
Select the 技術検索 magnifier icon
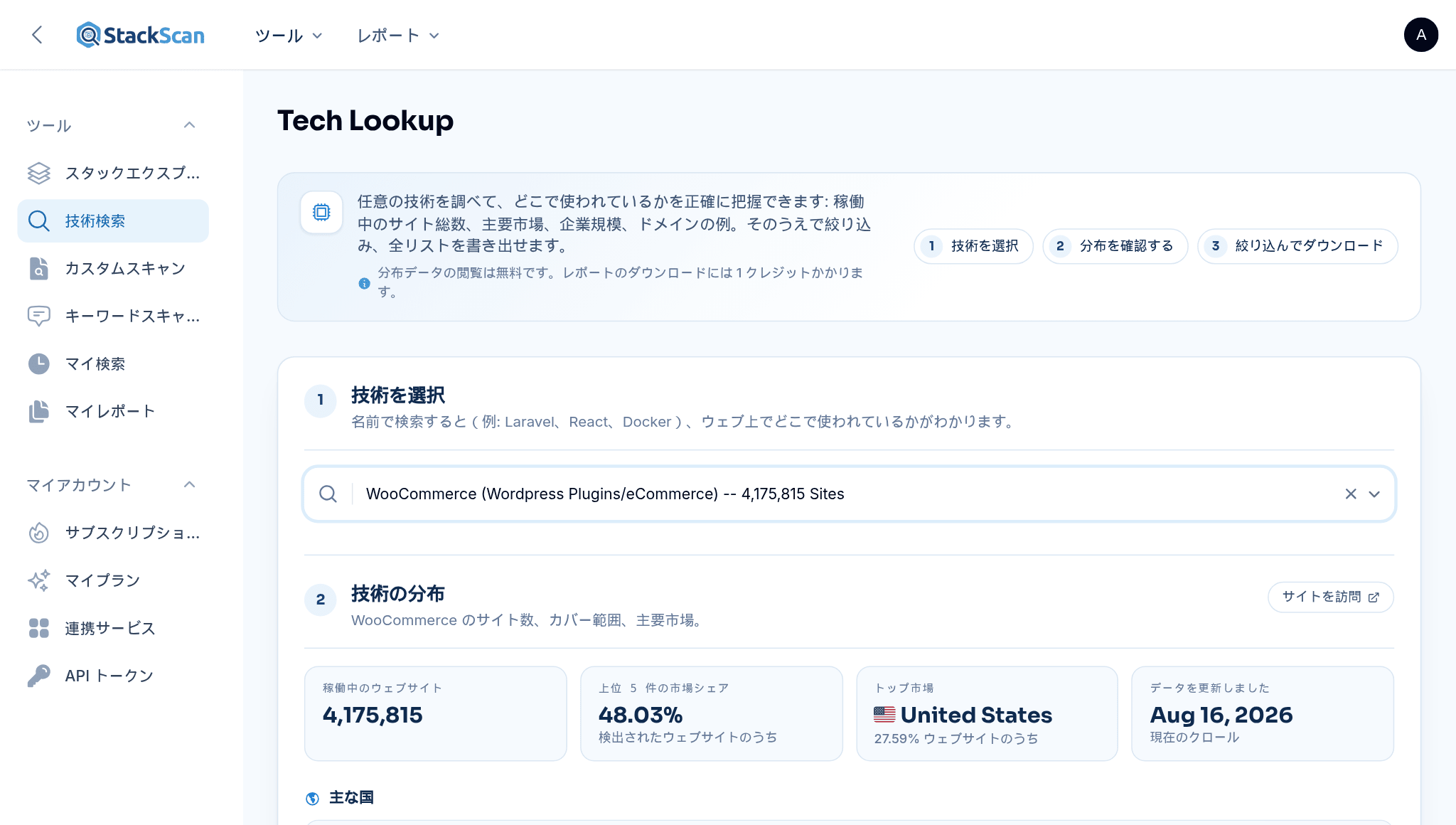[x=39, y=220]
